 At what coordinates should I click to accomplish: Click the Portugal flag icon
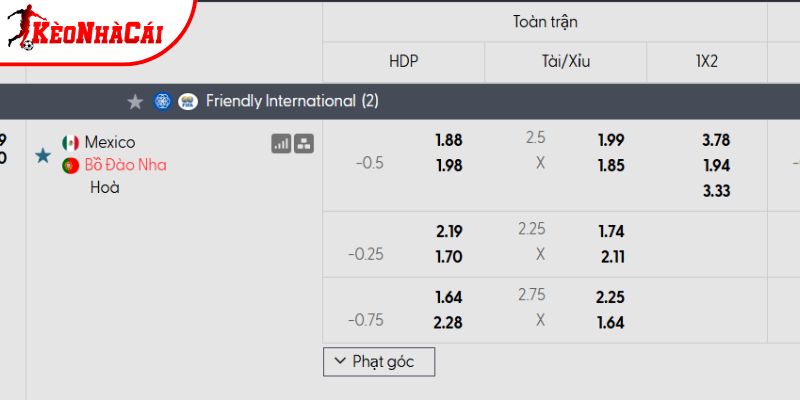[x=70, y=165]
